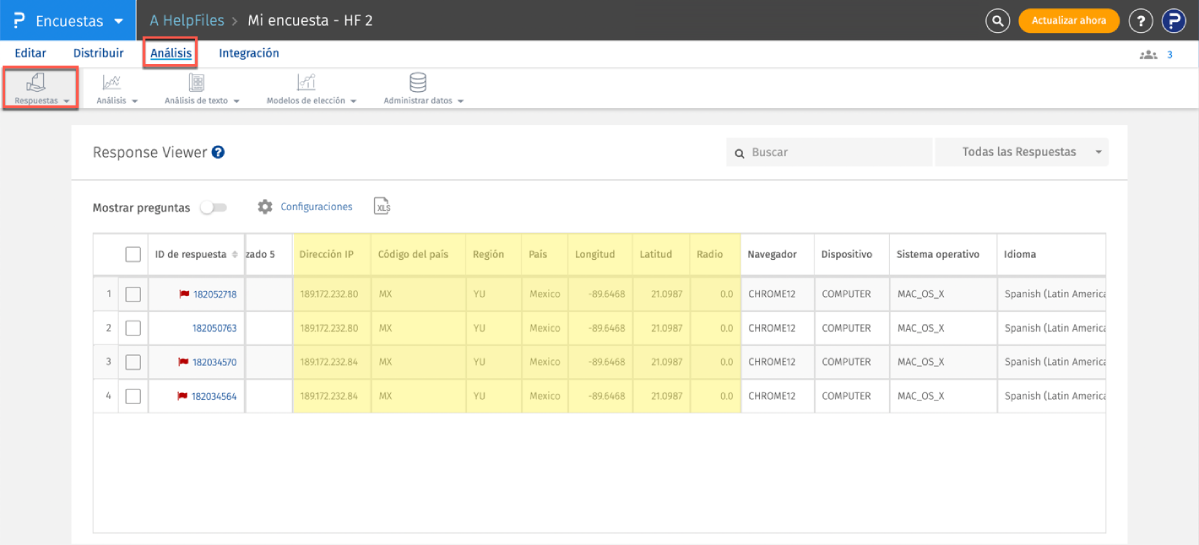Viewport: 1199px width, 545px height.
Task: Select the checkbox for response 182034564
Action: 133,397
